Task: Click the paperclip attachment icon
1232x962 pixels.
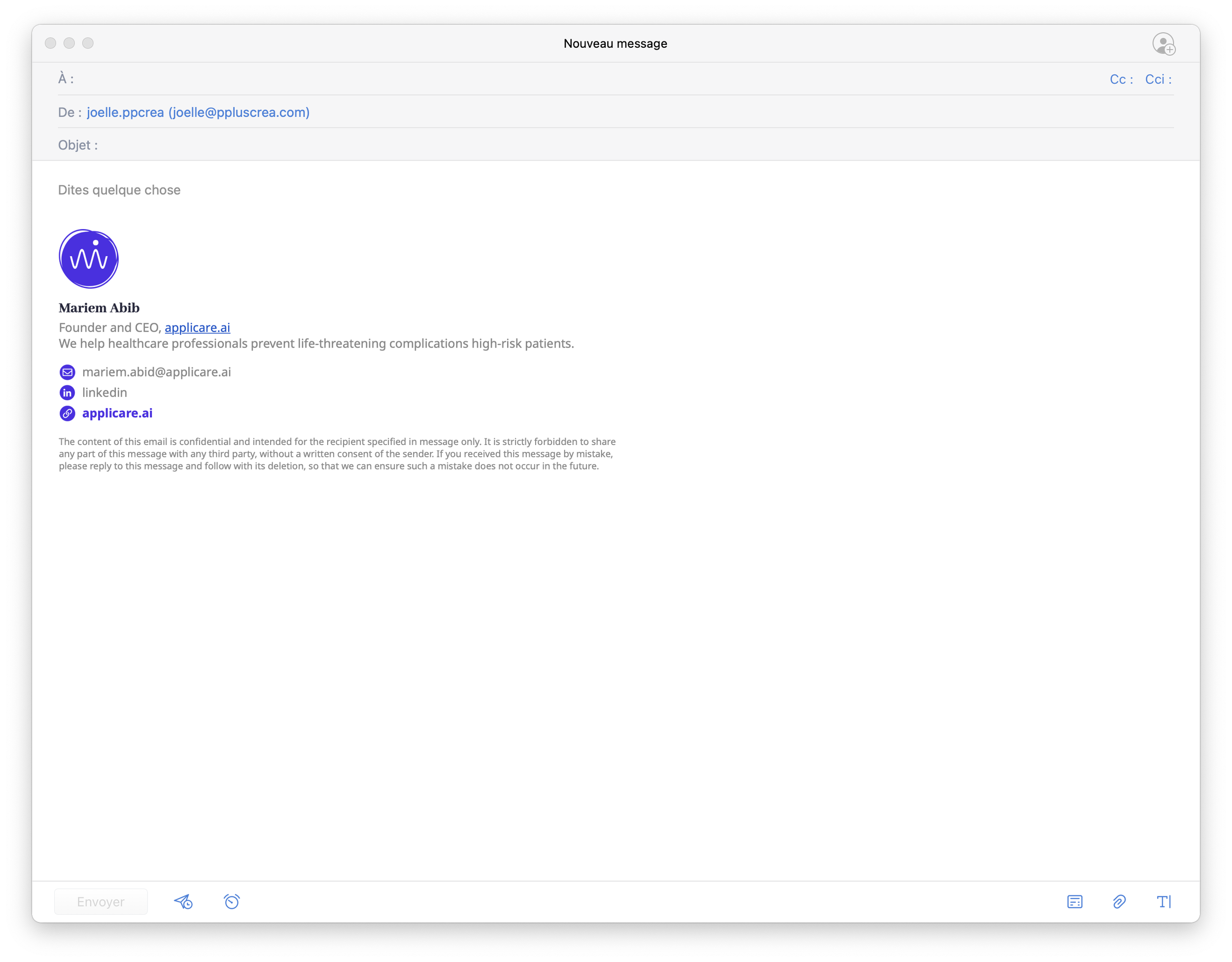Action: 1119,901
